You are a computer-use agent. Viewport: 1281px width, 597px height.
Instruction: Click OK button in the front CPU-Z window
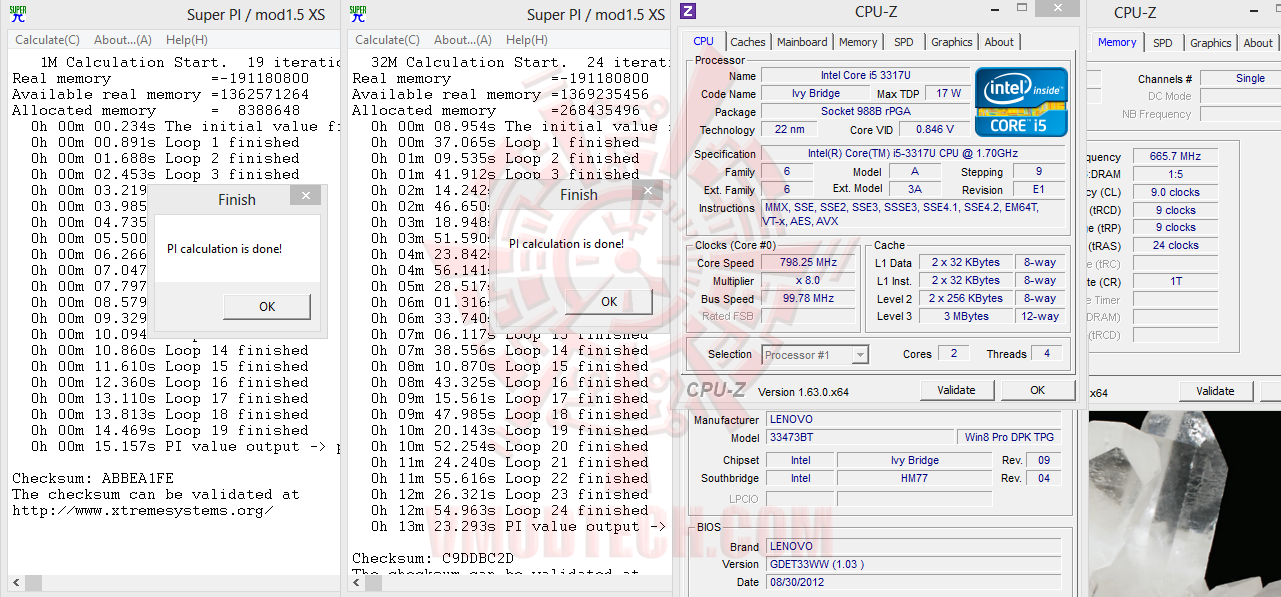[1038, 390]
